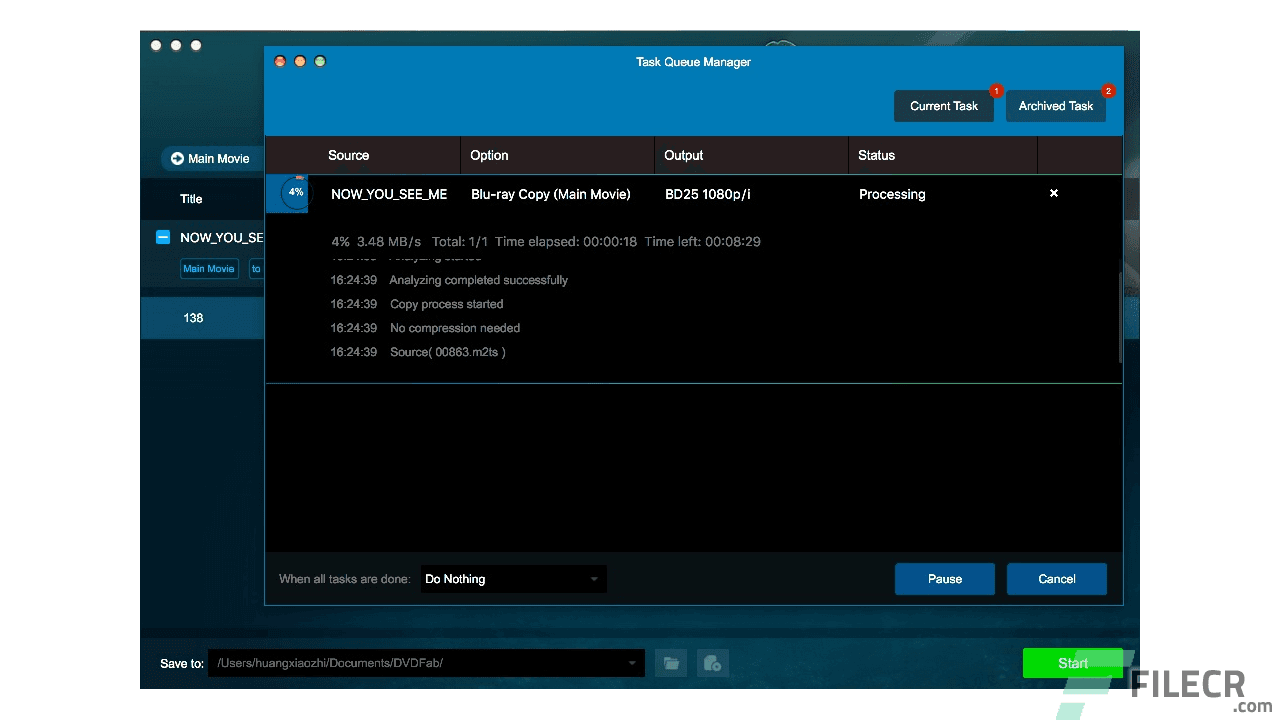Click the Main Movie mode switcher button

pyautogui.click(x=211, y=158)
